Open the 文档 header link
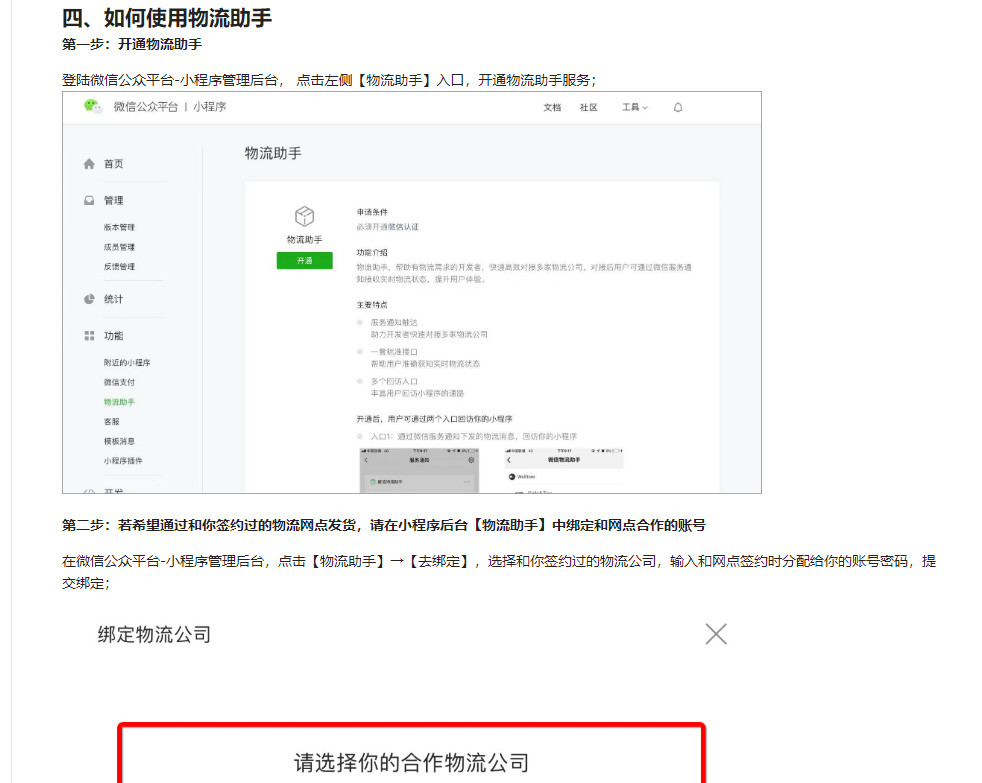 pos(552,107)
